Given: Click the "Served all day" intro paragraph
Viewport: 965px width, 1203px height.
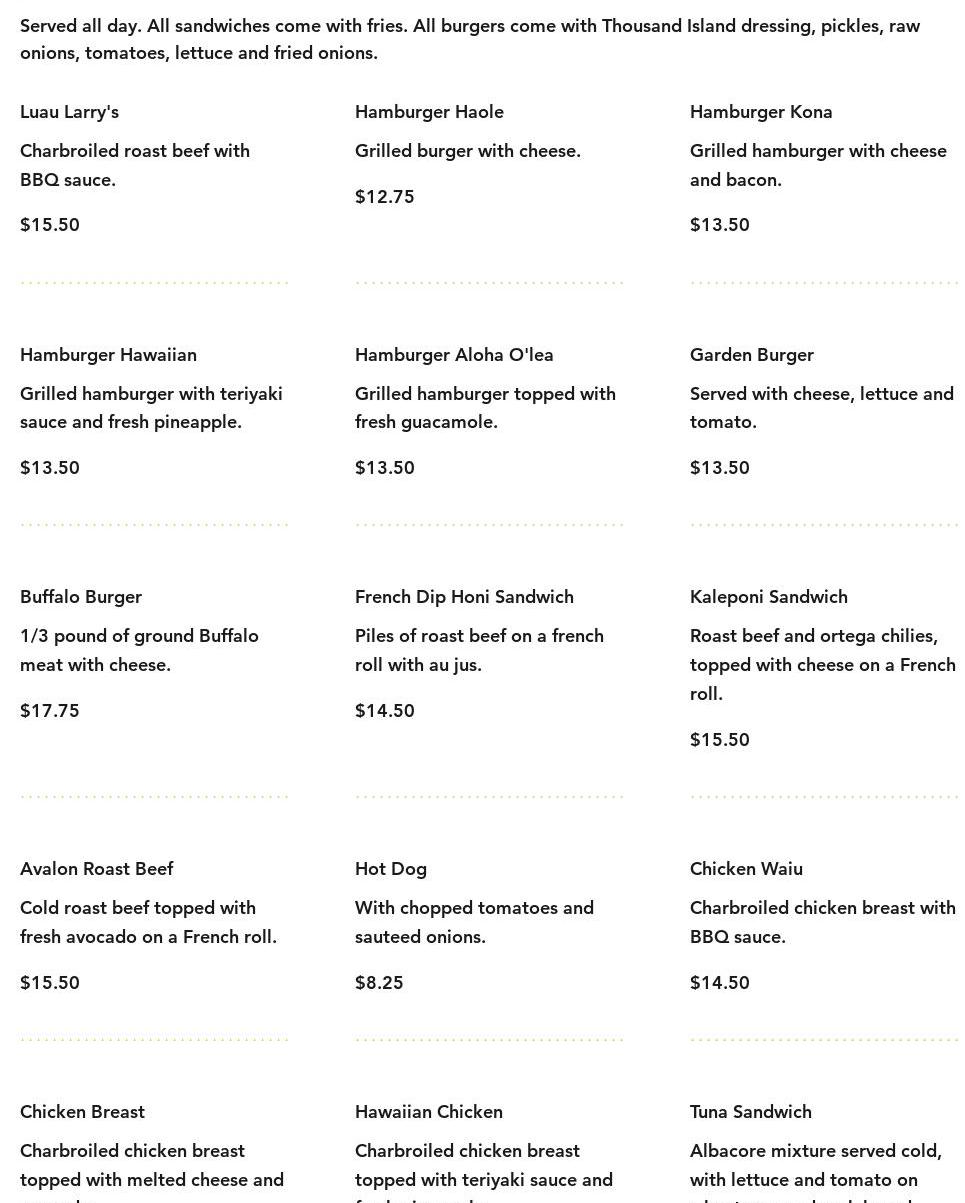Looking at the screenshot, I should 470,39.
